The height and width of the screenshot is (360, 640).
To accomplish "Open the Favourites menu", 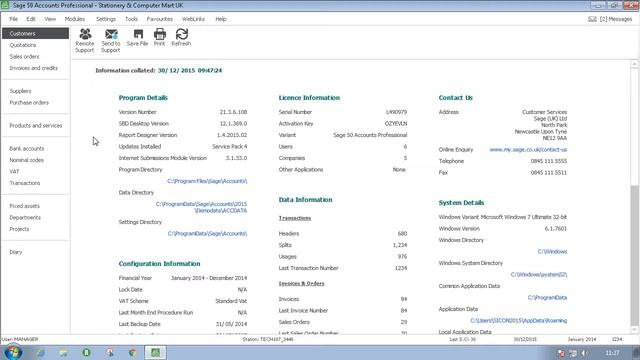I will tap(160, 19).
